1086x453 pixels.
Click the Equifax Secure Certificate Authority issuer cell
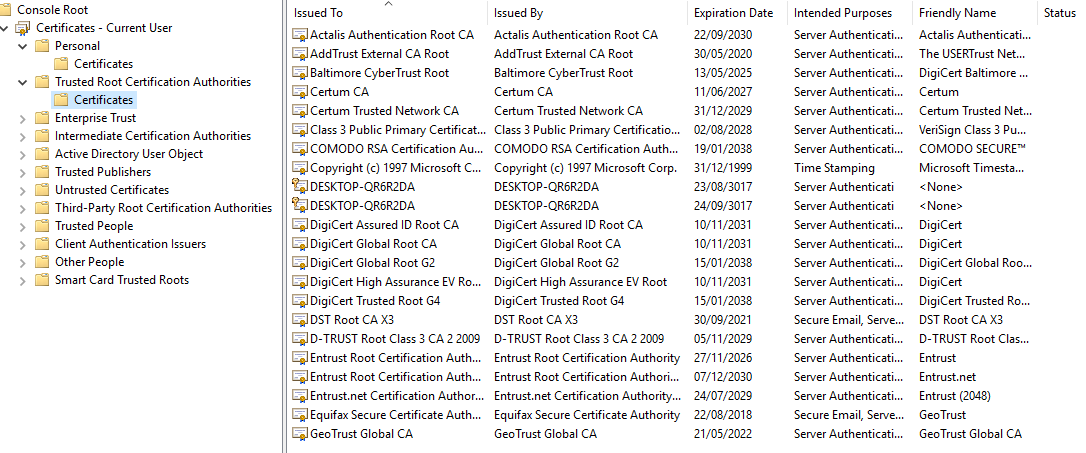[587, 415]
